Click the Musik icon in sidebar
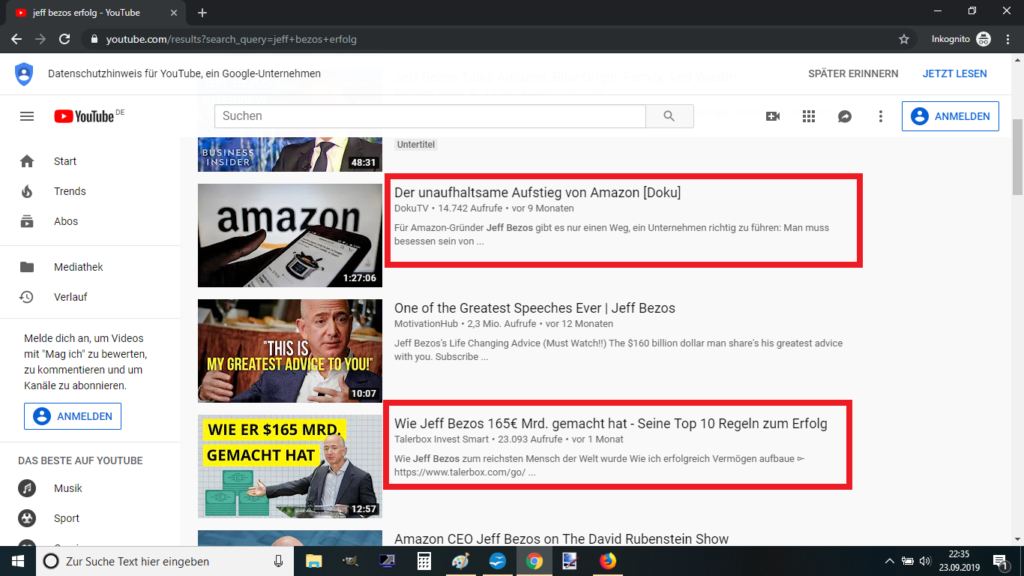The image size is (1024, 576). (x=27, y=488)
